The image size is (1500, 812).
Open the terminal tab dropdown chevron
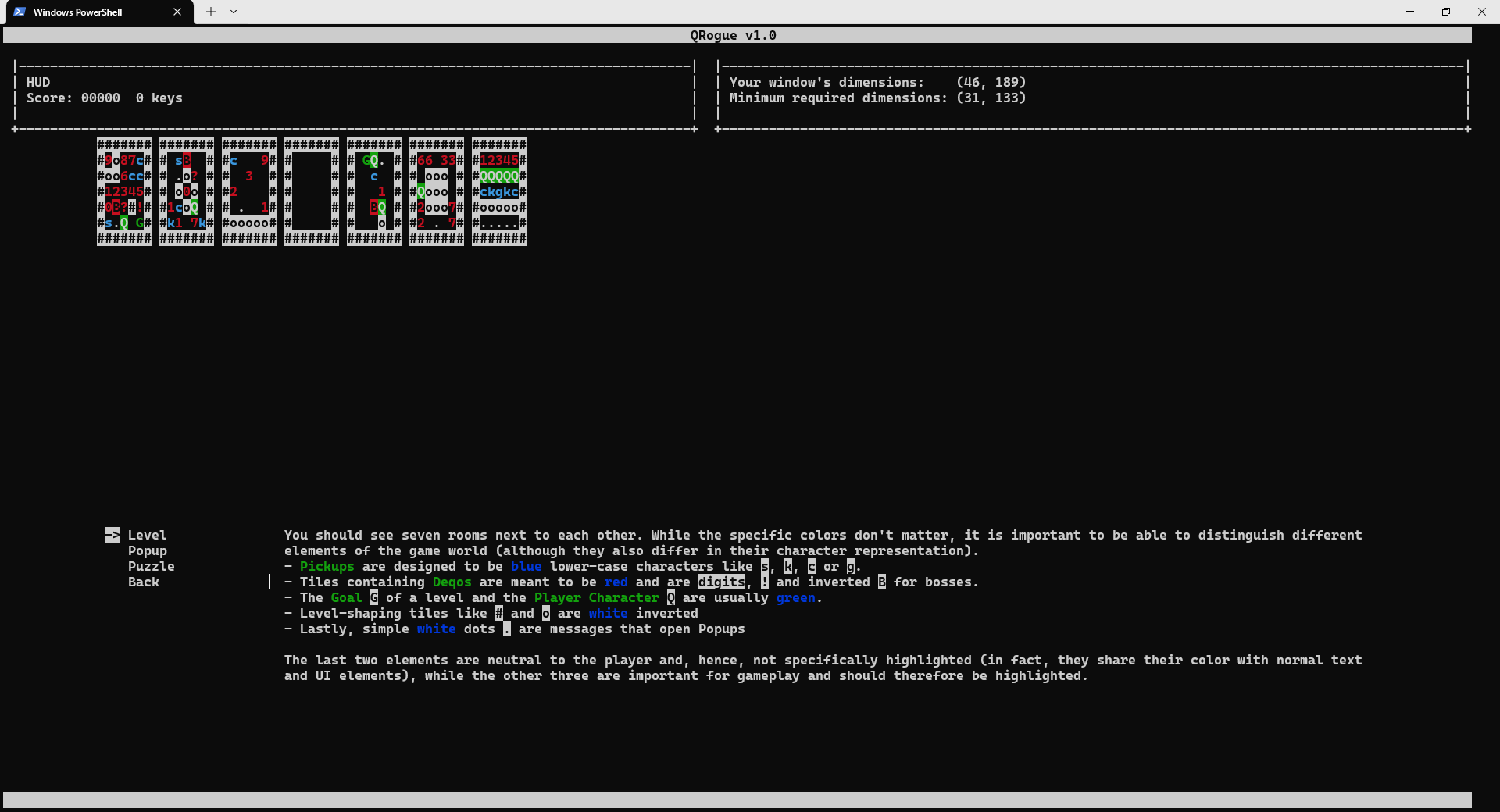click(234, 12)
